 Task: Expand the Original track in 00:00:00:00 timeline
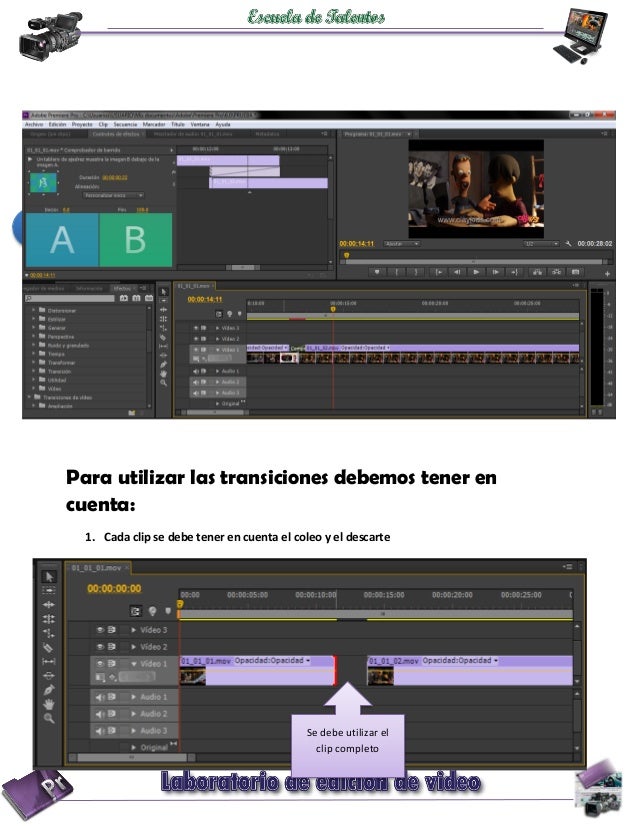[133, 748]
